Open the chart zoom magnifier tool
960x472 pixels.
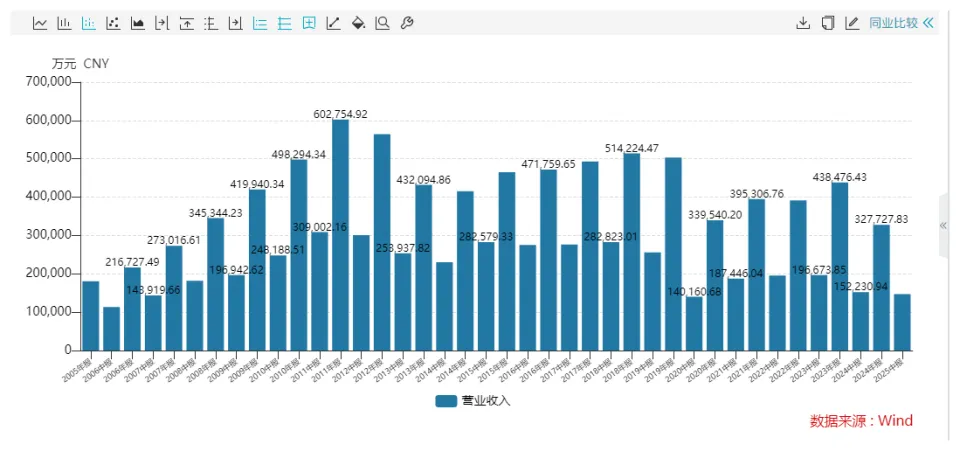tap(383, 23)
